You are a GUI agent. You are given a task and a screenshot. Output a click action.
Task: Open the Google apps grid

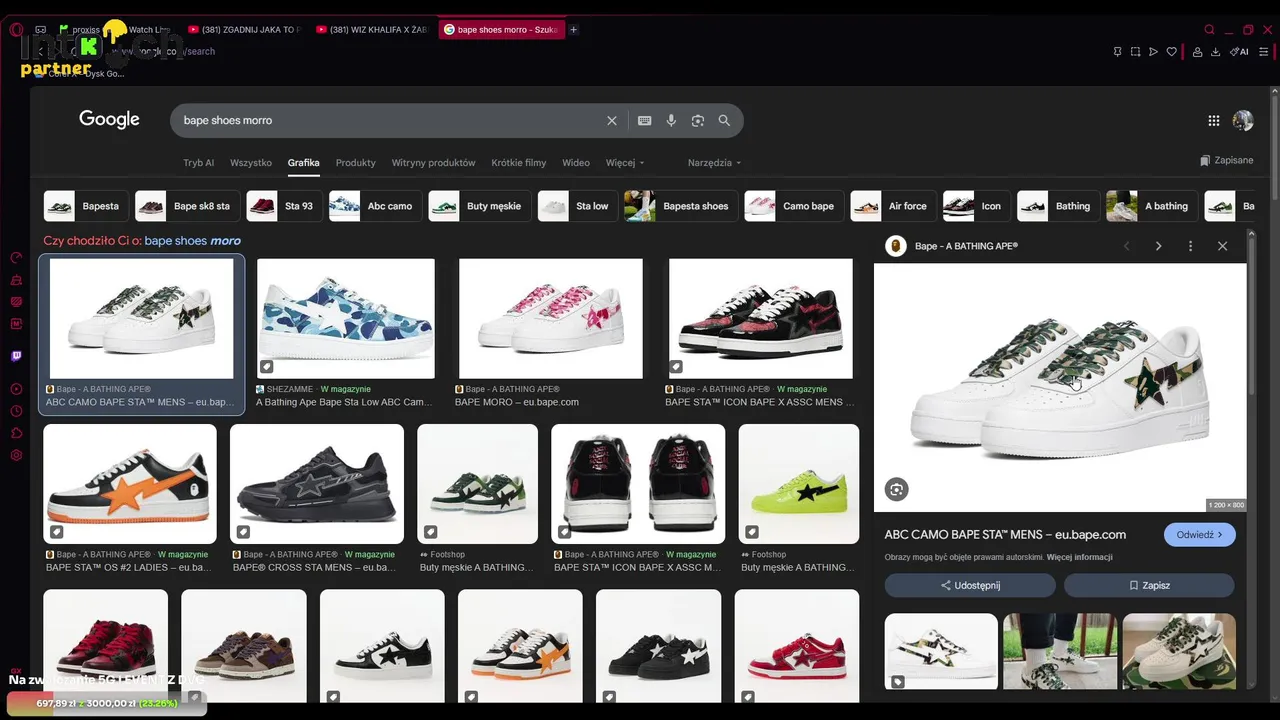(1214, 120)
